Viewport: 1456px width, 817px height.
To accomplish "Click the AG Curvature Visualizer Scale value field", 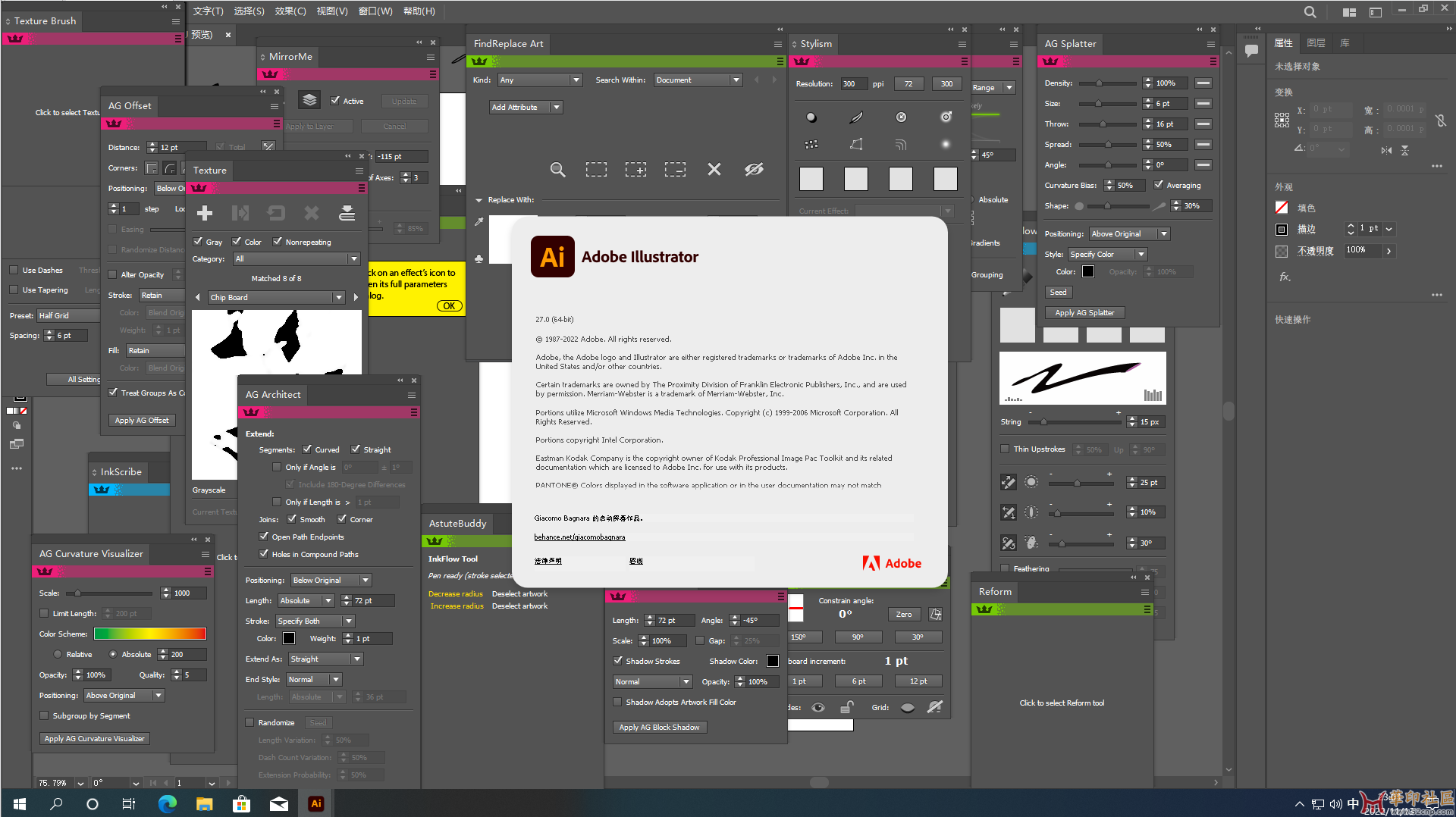I will click(x=188, y=593).
